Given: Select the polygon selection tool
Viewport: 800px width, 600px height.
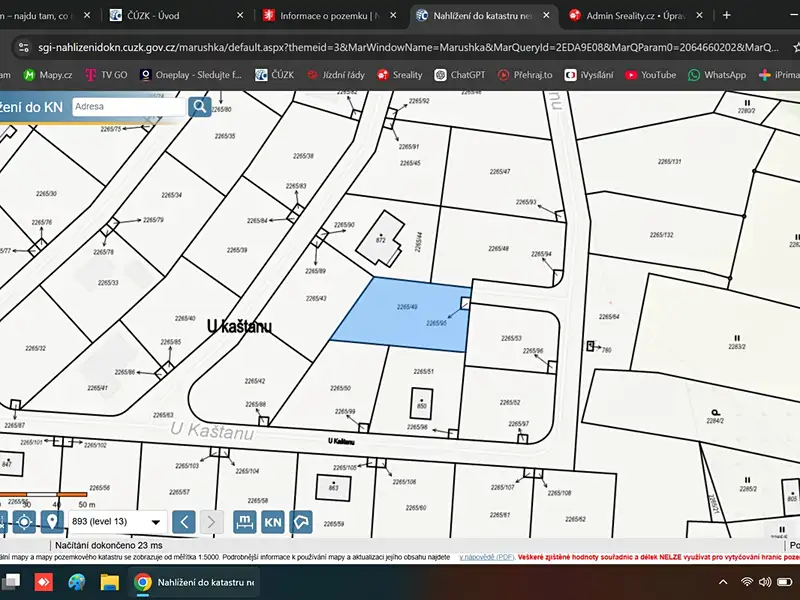Looking at the screenshot, I should point(301,522).
